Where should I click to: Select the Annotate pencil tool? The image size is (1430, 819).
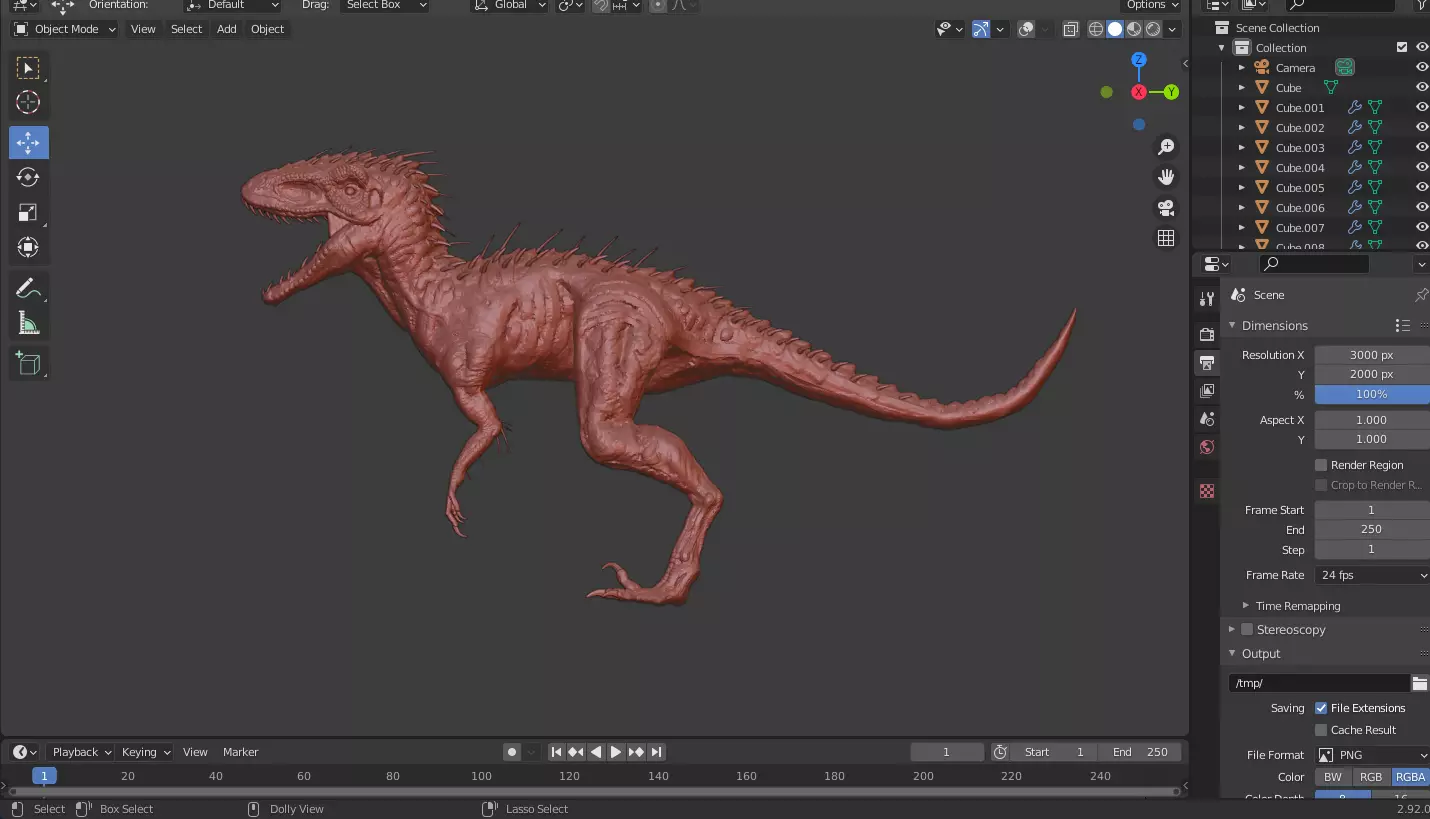(x=28, y=289)
